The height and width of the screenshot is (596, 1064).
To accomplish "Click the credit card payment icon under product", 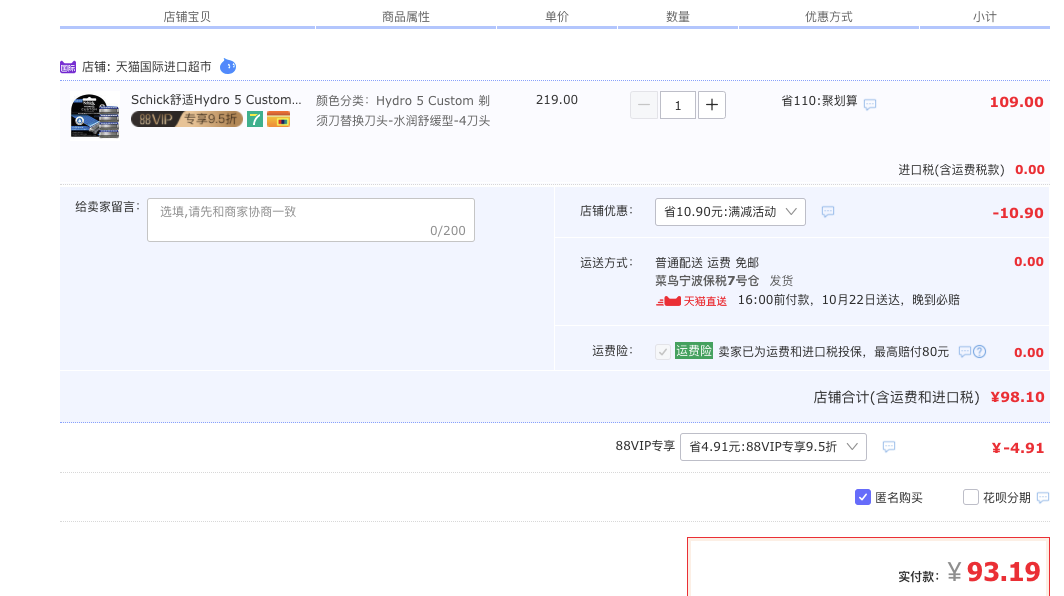I will pos(278,120).
